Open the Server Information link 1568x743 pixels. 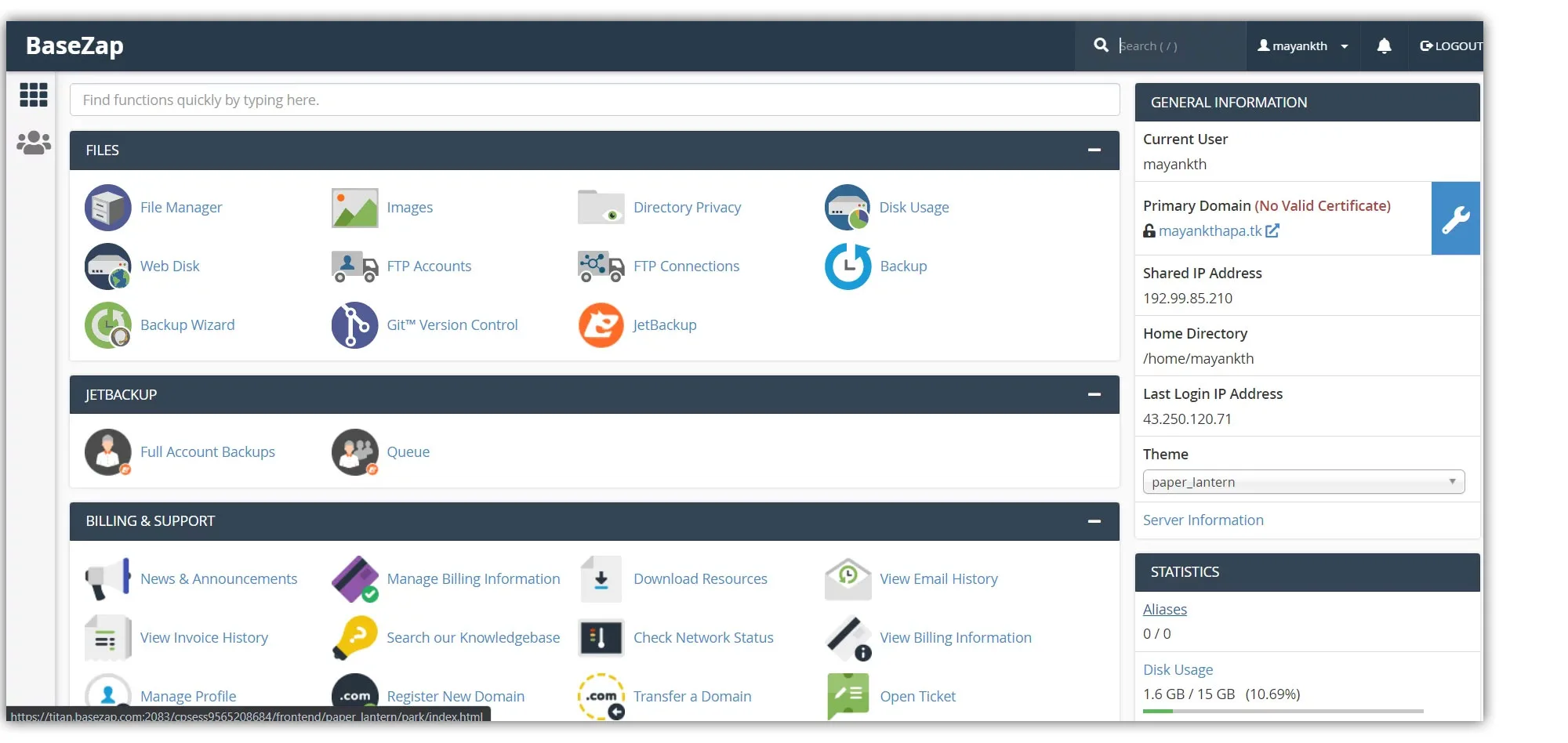click(x=1203, y=520)
